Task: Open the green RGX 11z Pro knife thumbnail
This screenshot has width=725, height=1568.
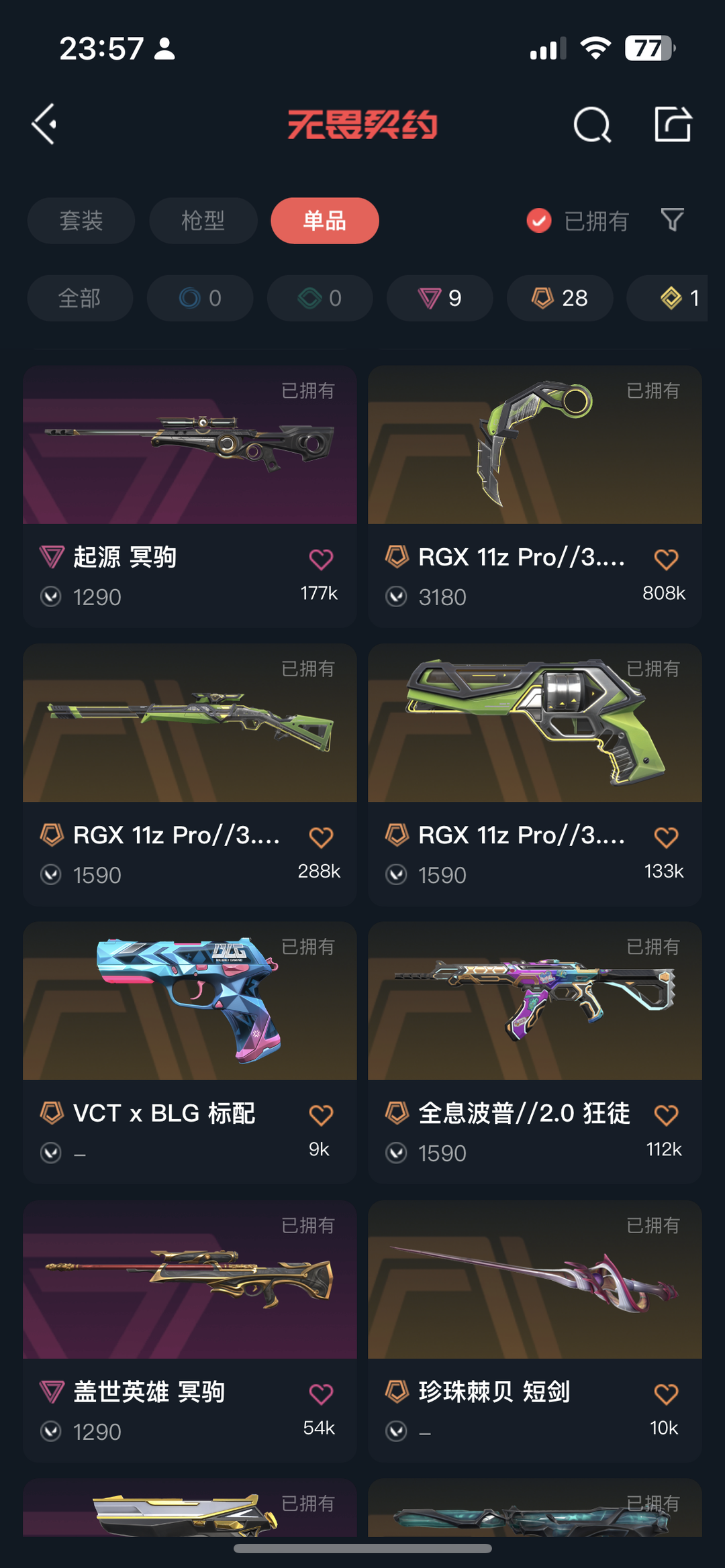Action: tap(535, 445)
